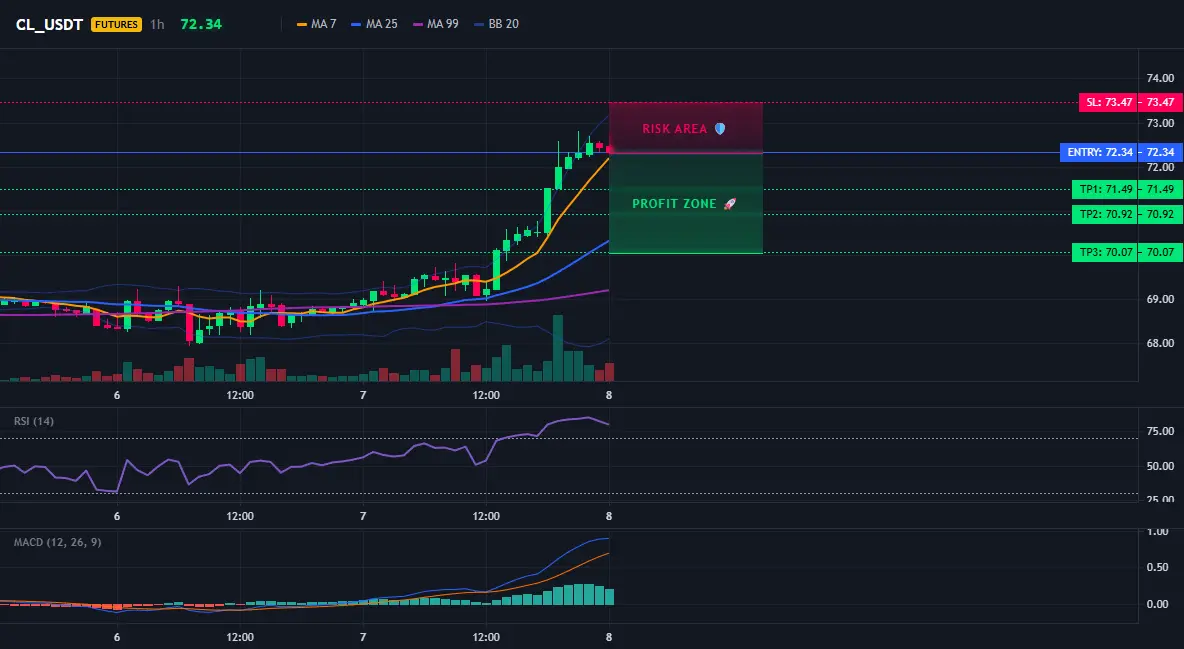Select the 1h timeframe label
The height and width of the screenshot is (649, 1184).
click(157, 24)
